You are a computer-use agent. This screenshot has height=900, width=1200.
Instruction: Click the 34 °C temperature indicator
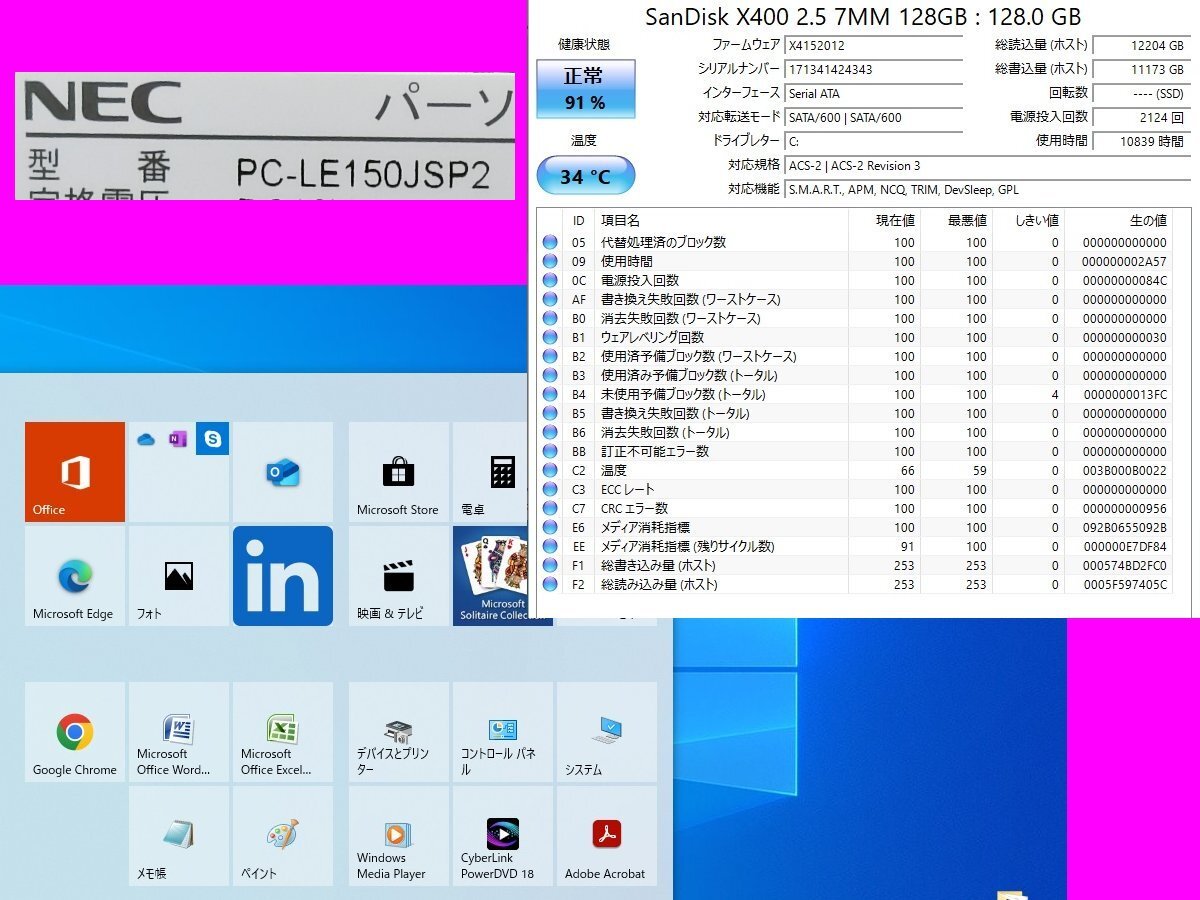pos(585,175)
